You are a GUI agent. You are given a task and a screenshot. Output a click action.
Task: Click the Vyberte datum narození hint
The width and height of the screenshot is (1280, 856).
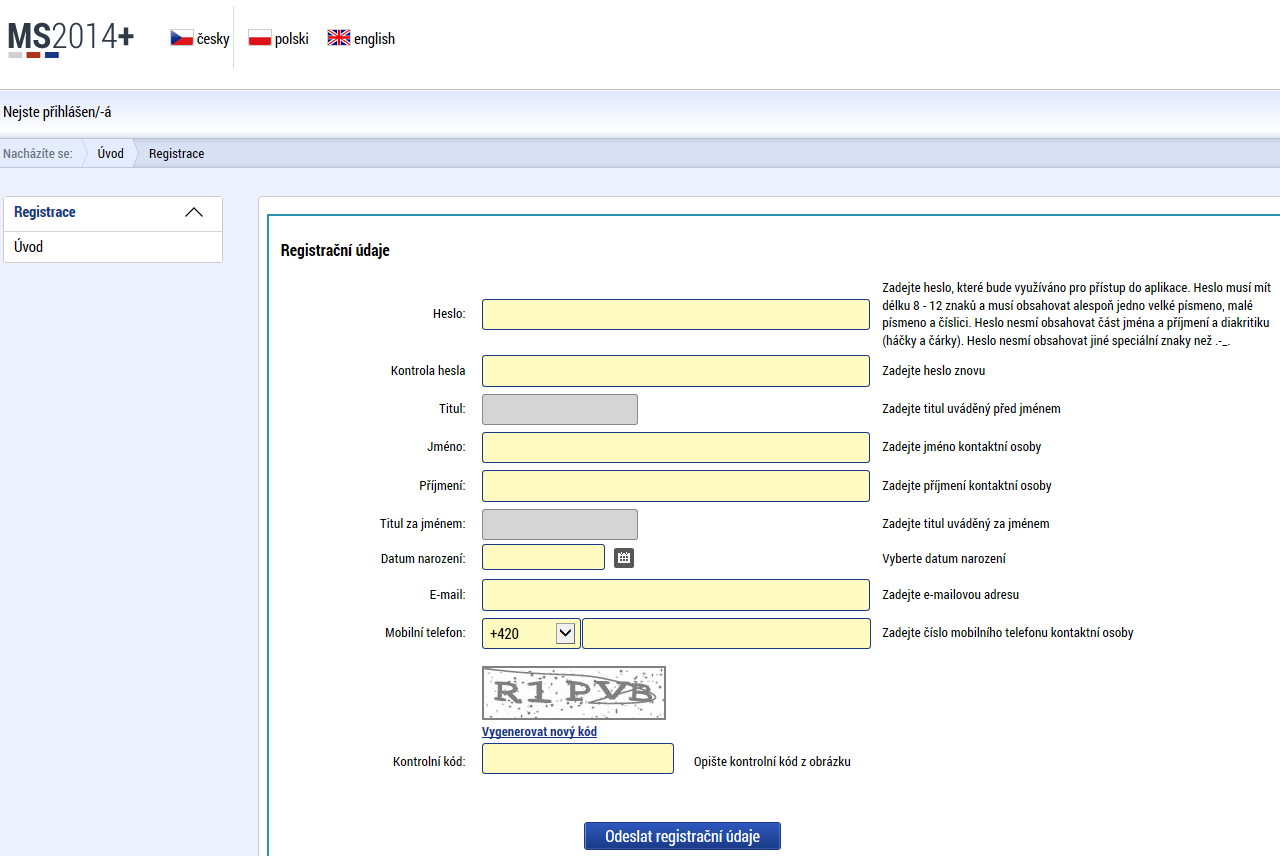click(944, 559)
